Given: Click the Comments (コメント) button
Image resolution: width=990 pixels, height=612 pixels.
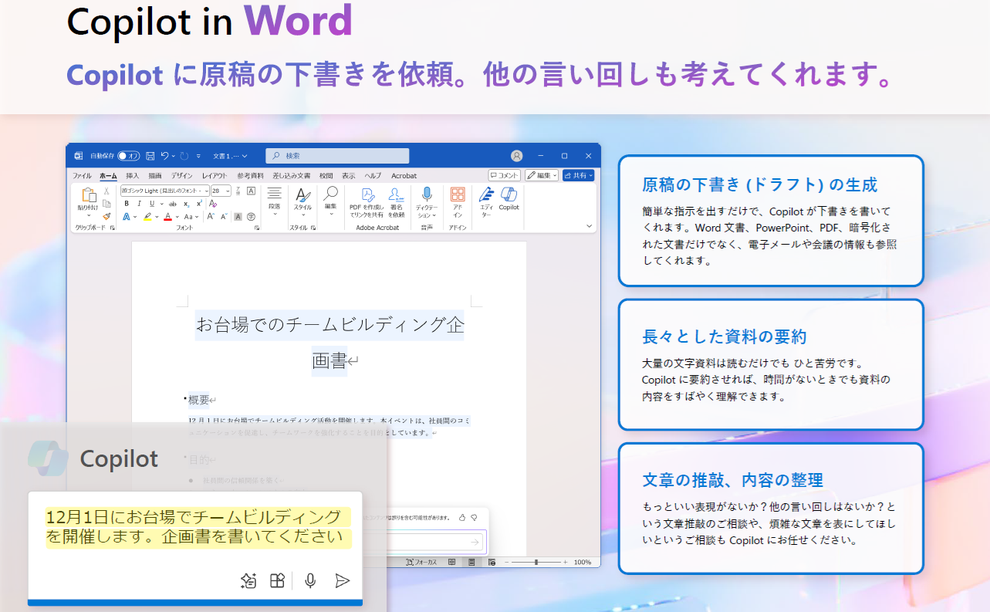Looking at the screenshot, I should [504, 175].
